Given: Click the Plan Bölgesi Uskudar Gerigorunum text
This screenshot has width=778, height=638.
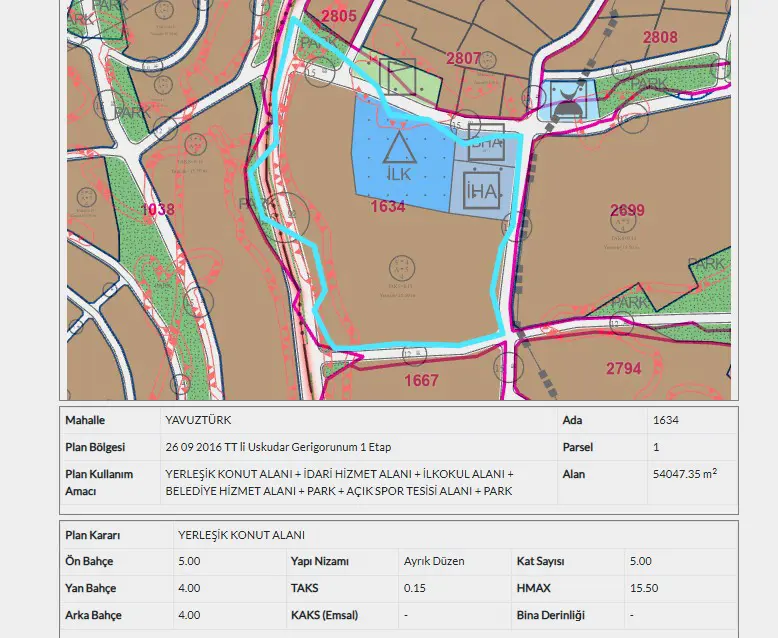Looking at the screenshot, I should [x=278, y=447].
